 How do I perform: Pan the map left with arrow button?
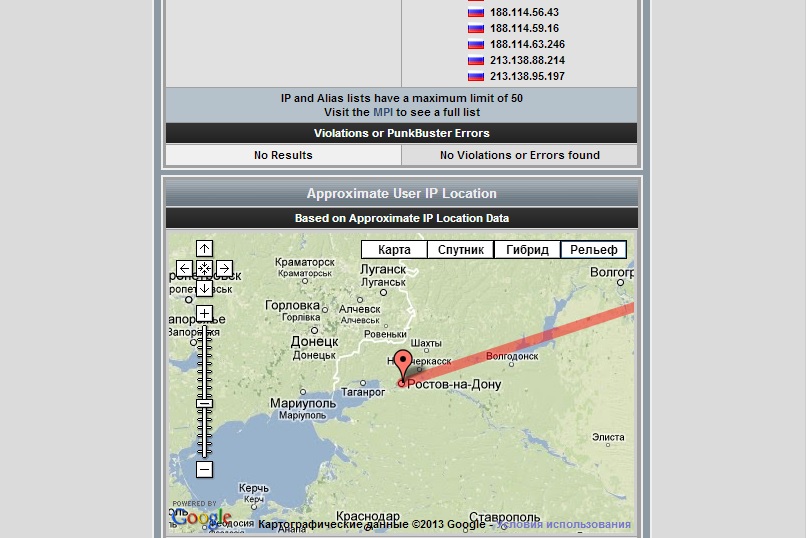tap(185, 268)
